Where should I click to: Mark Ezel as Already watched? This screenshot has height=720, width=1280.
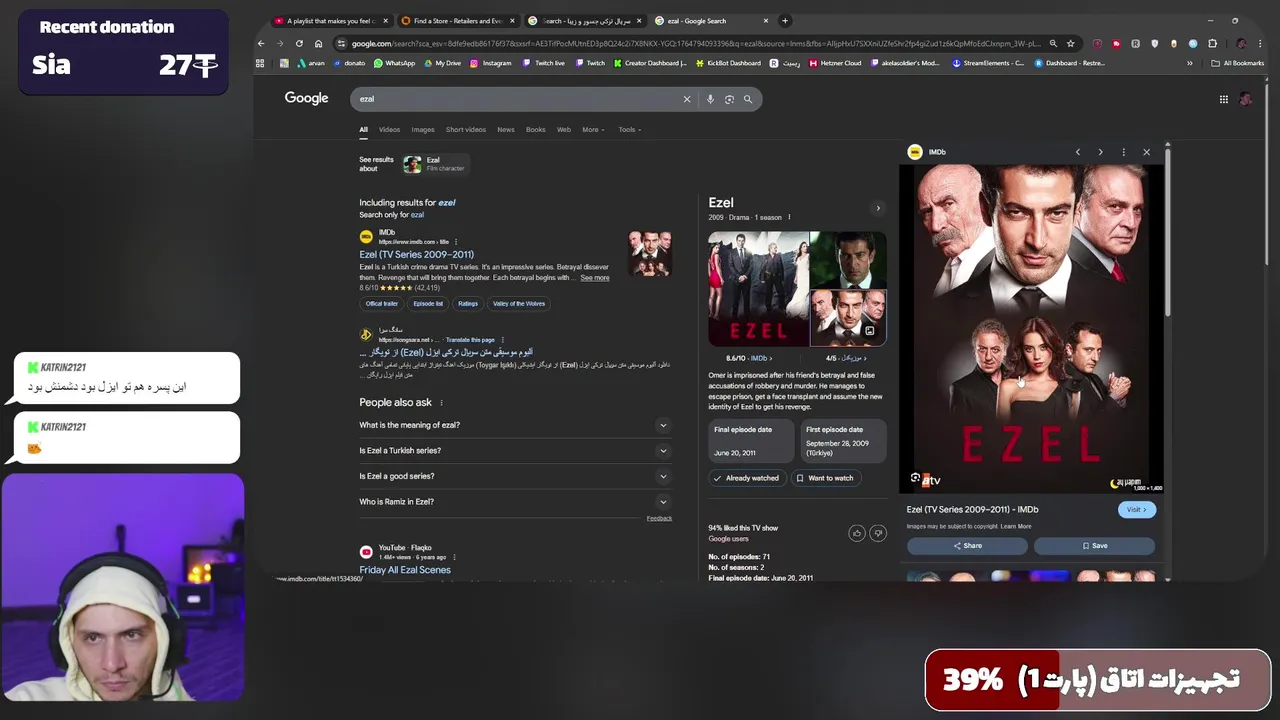tap(745, 478)
